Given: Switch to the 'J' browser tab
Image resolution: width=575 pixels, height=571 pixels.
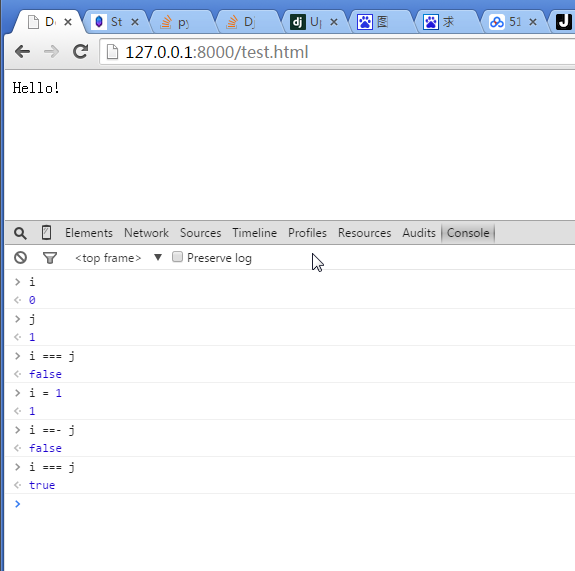Looking at the screenshot, I should click(564, 22).
